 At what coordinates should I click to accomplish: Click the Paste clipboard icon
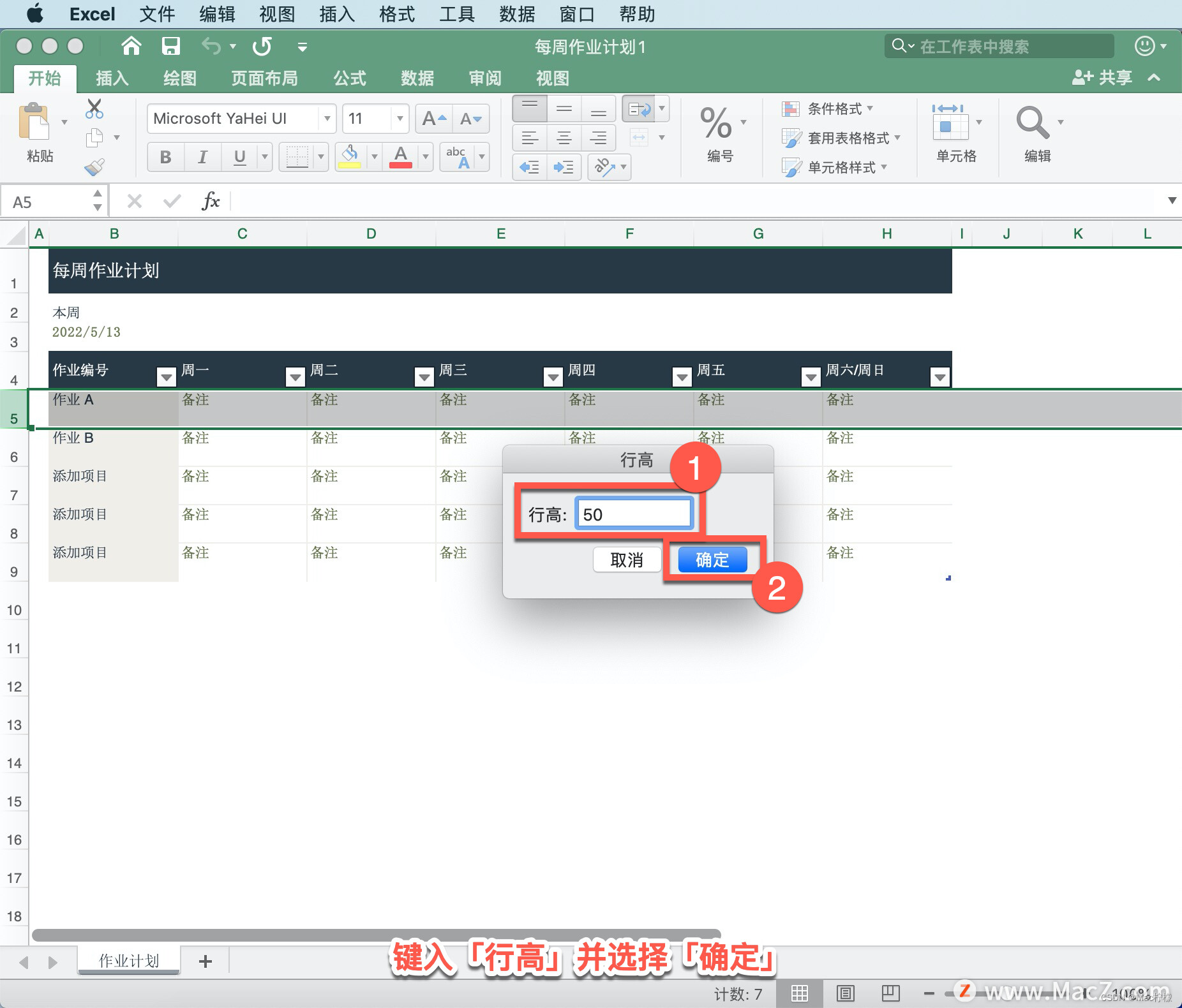(x=34, y=121)
